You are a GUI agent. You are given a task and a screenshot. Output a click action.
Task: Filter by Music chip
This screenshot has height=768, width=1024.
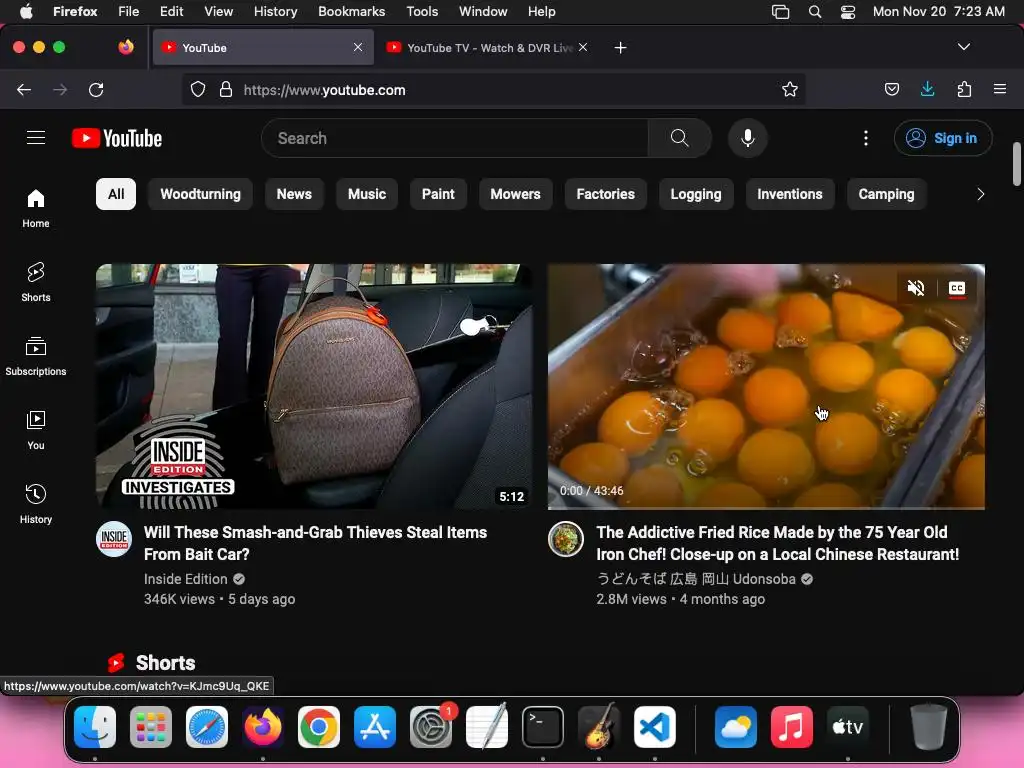(x=367, y=194)
